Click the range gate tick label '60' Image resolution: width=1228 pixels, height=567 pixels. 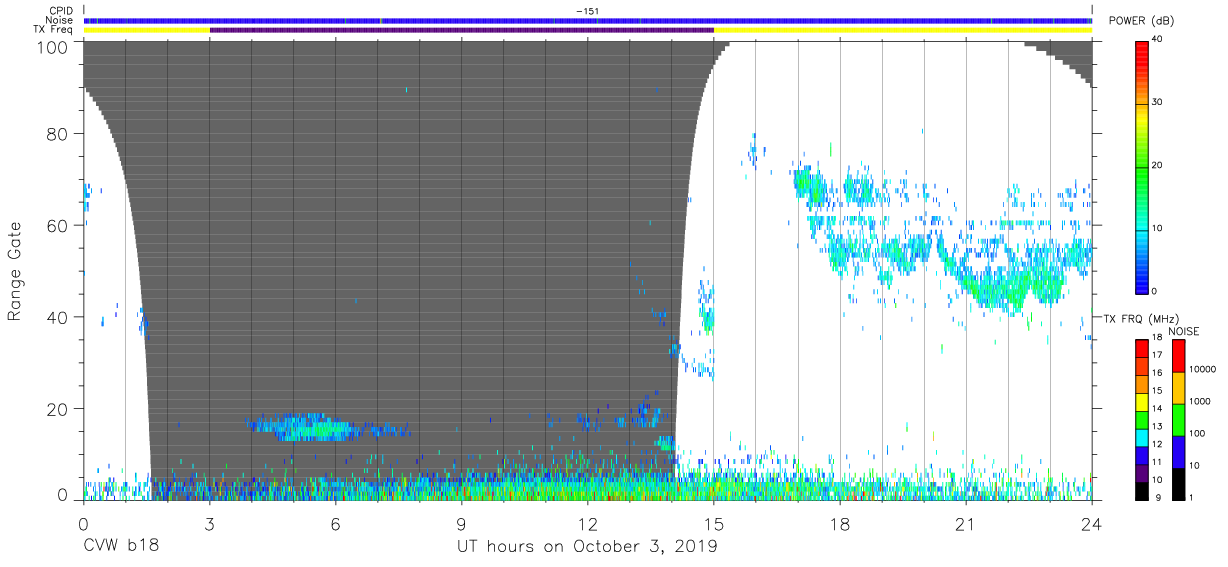pyautogui.click(x=59, y=226)
